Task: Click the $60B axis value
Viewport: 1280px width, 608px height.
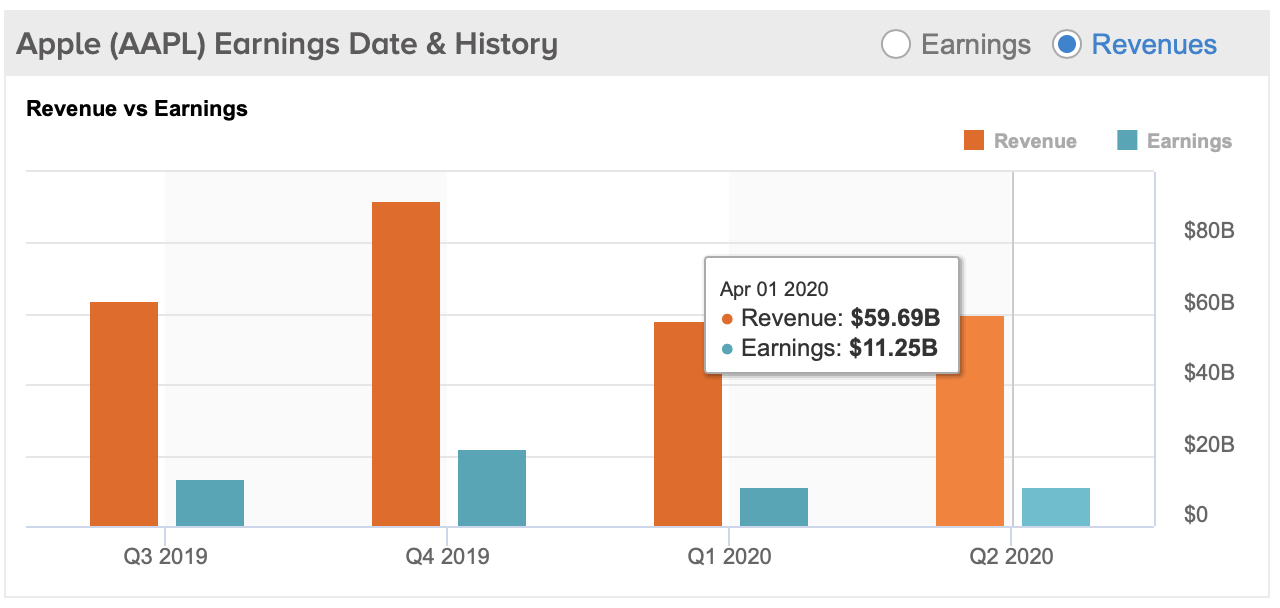Action: [x=1208, y=302]
